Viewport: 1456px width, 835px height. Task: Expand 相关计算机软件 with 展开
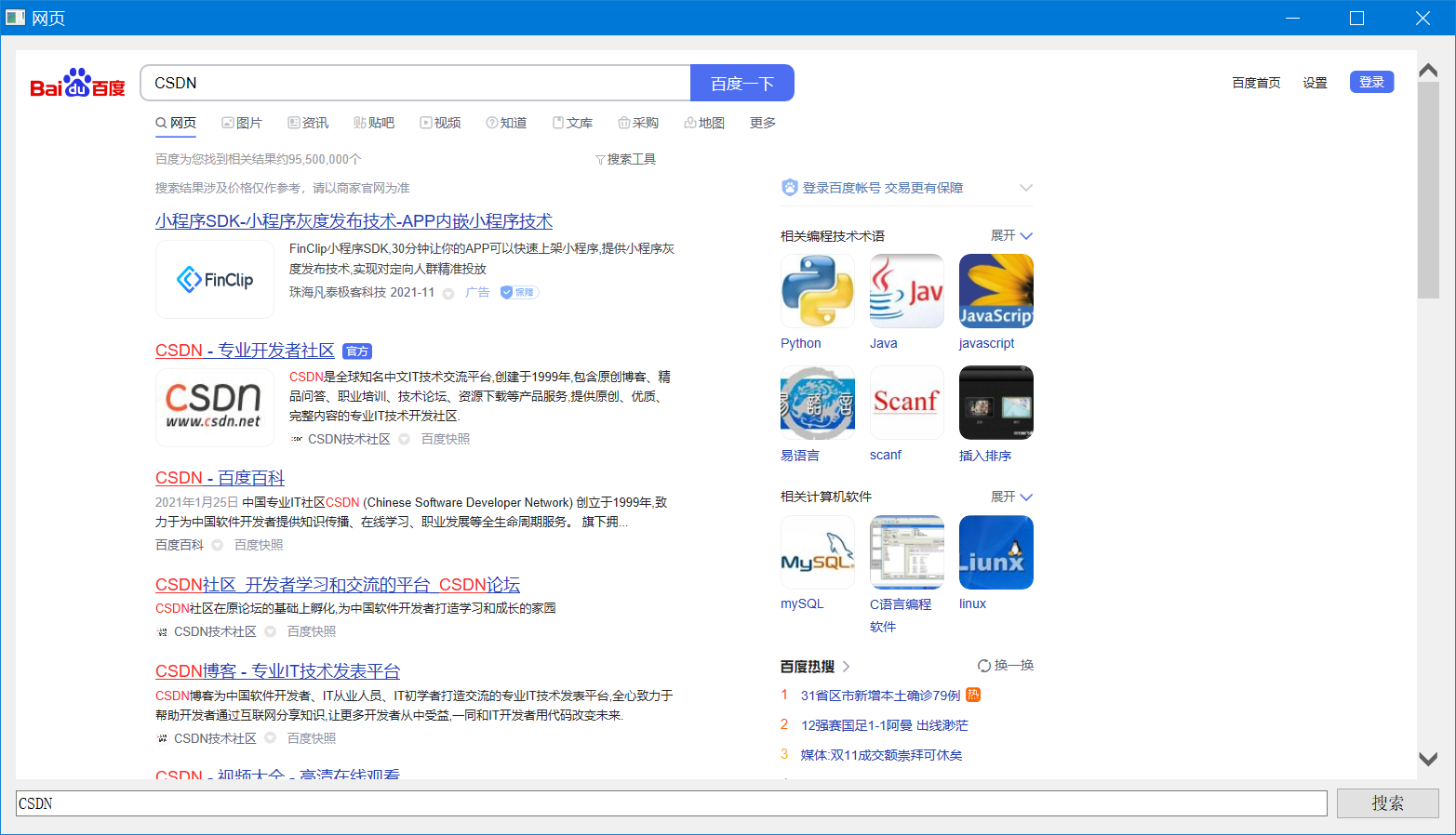point(1012,497)
